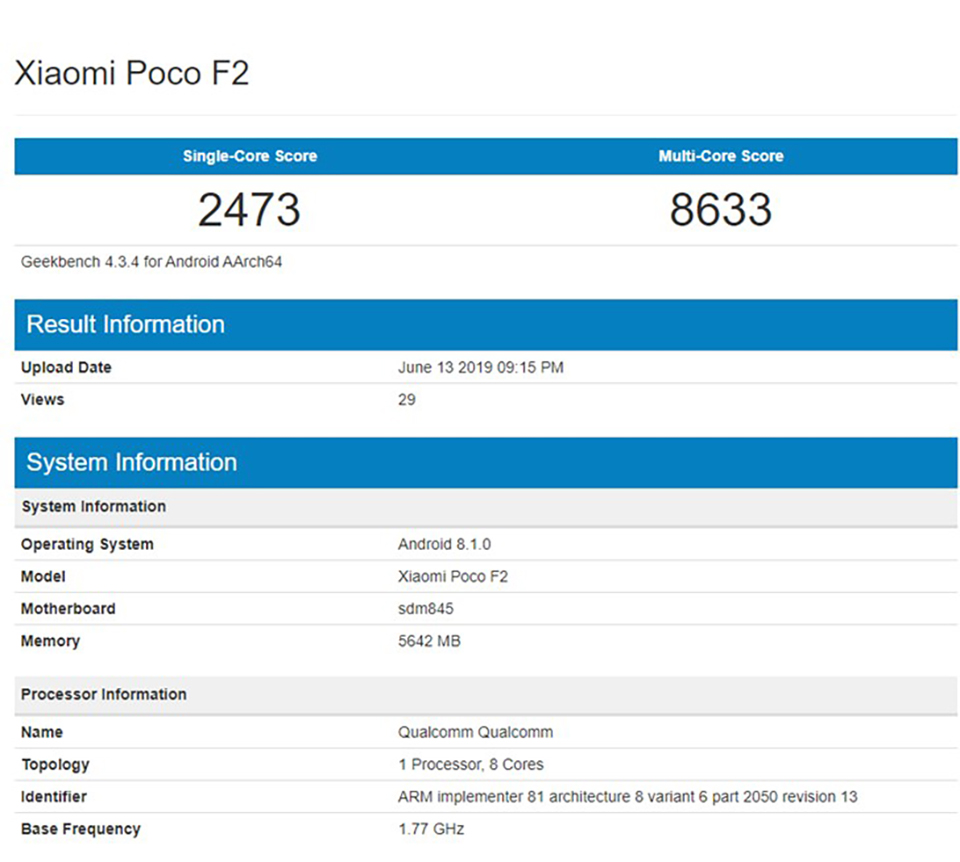Select the 5642 MB memory value
The height and width of the screenshot is (862, 960).
pos(429,641)
